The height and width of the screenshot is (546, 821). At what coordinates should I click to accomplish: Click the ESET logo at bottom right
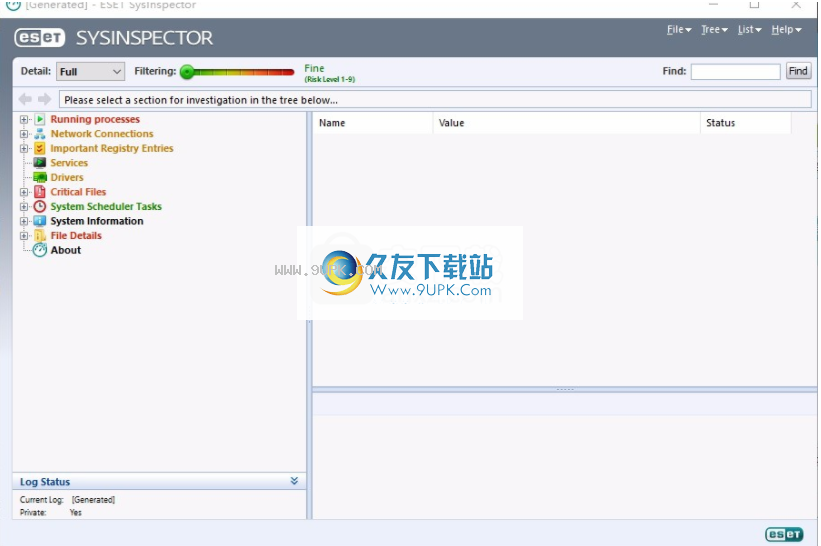click(784, 534)
